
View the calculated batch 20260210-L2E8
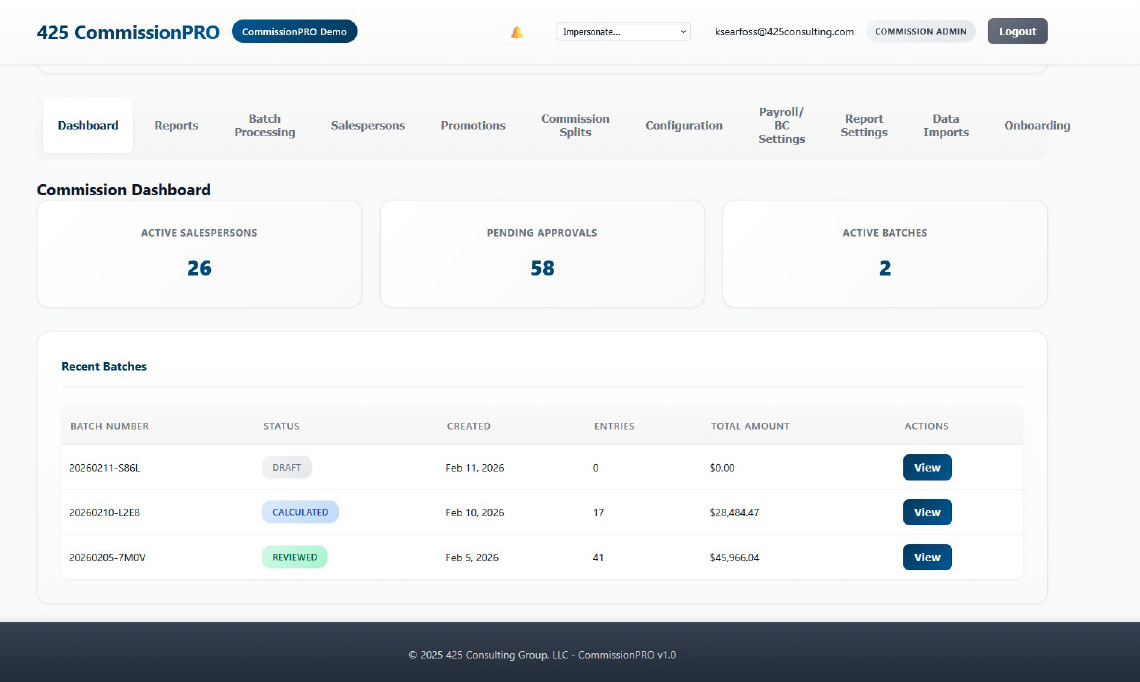927,513
